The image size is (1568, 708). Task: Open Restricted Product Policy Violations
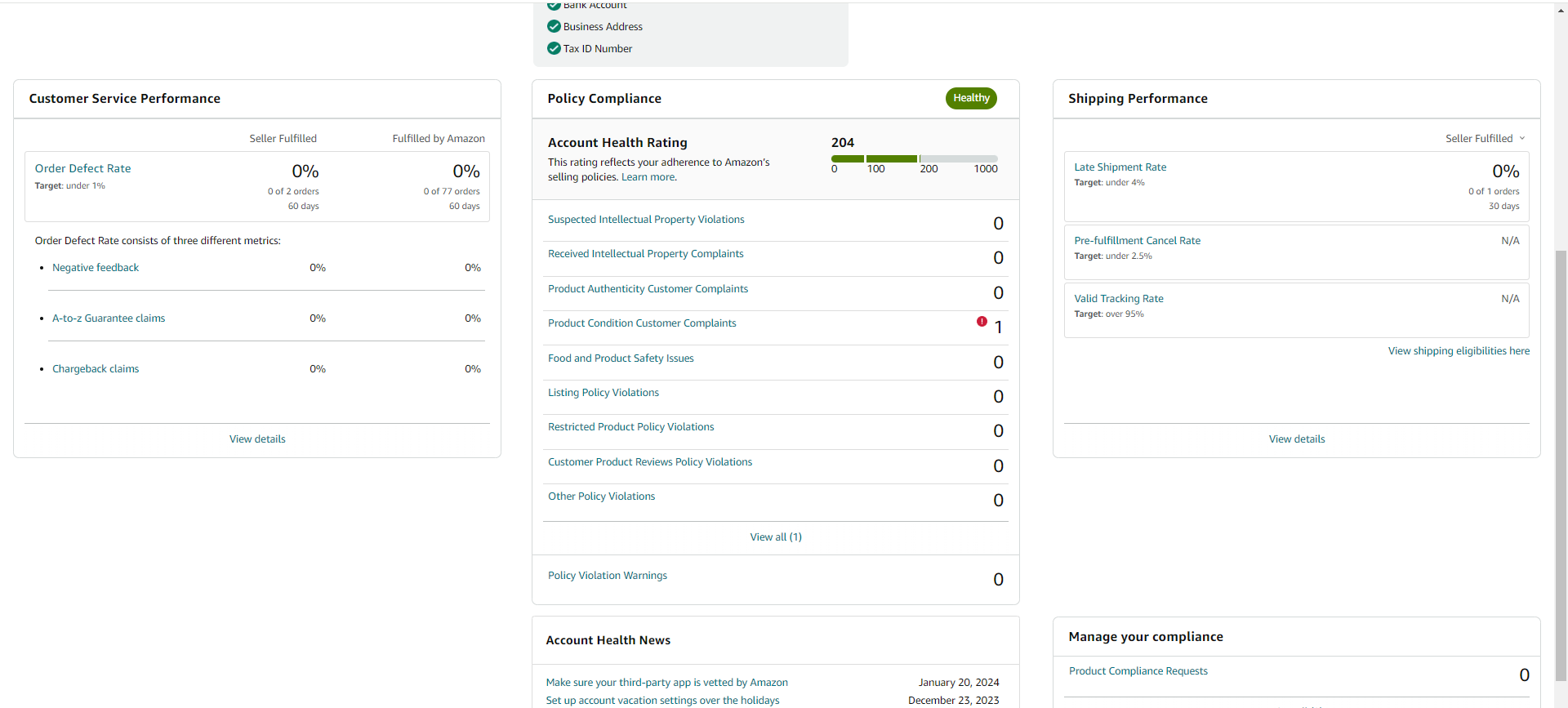630,427
